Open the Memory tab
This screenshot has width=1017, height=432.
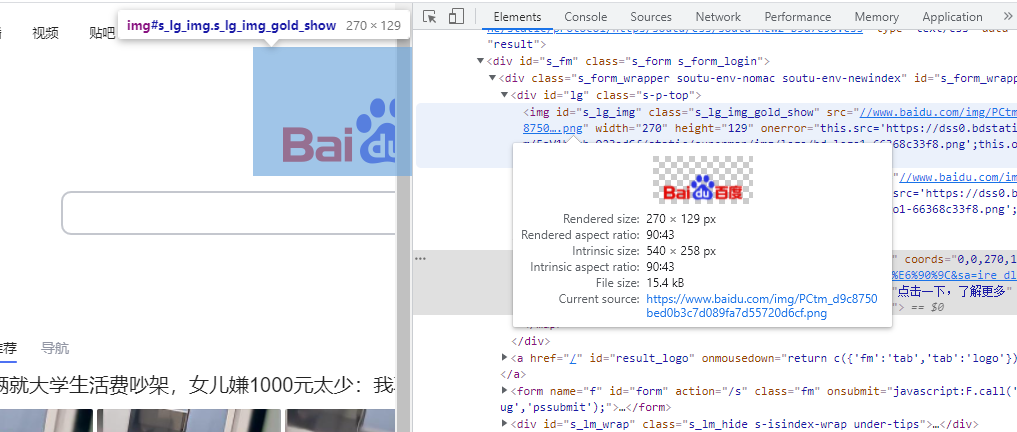(x=876, y=17)
